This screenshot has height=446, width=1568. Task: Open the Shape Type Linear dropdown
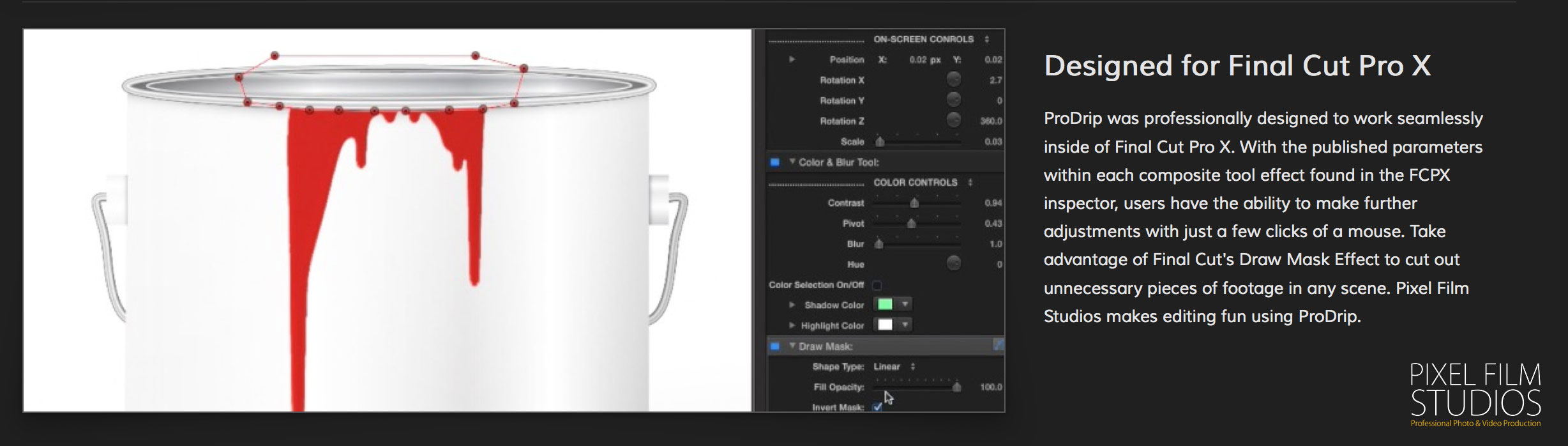tap(894, 366)
